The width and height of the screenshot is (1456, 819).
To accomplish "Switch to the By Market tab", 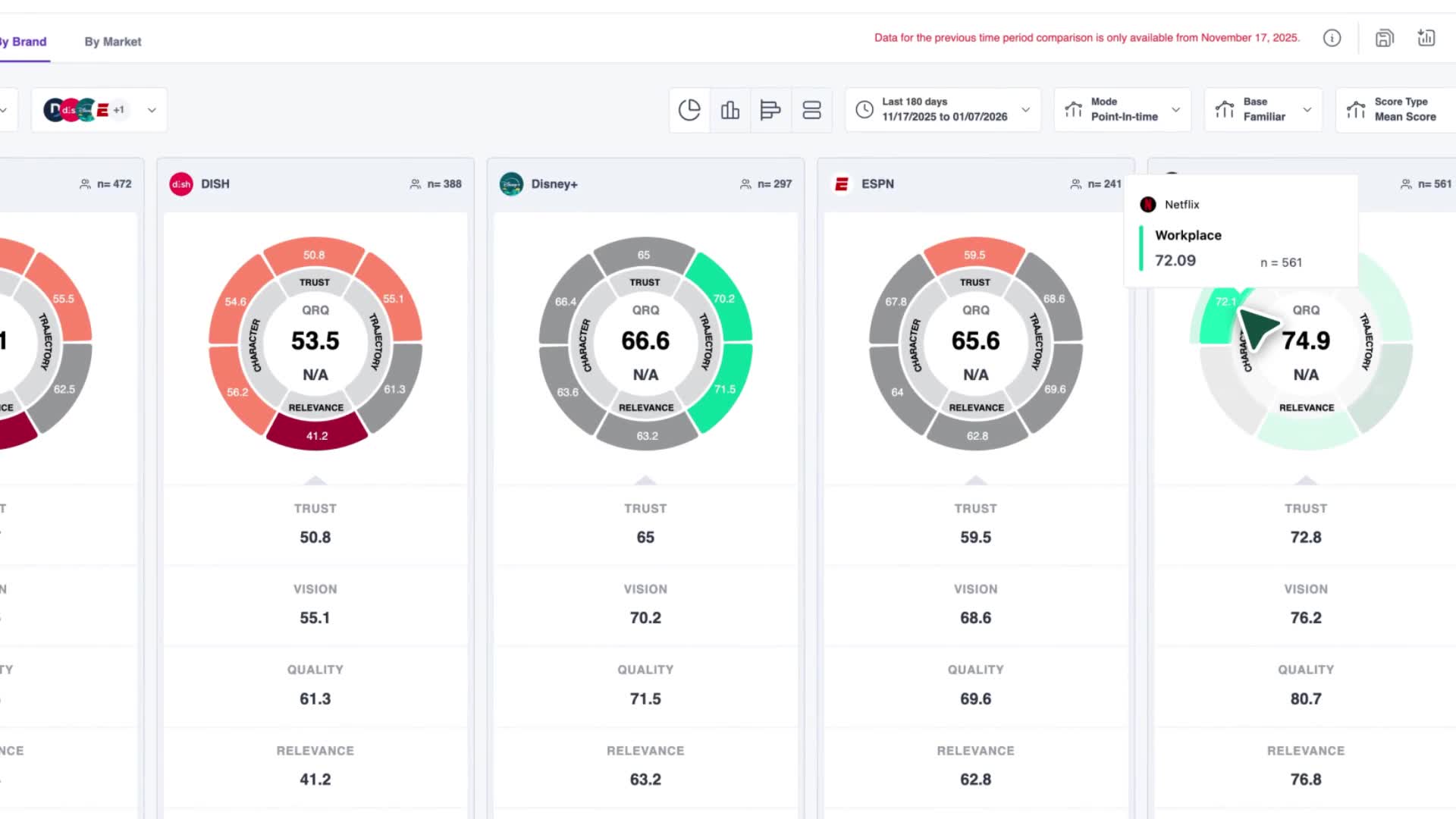I will pos(112,42).
